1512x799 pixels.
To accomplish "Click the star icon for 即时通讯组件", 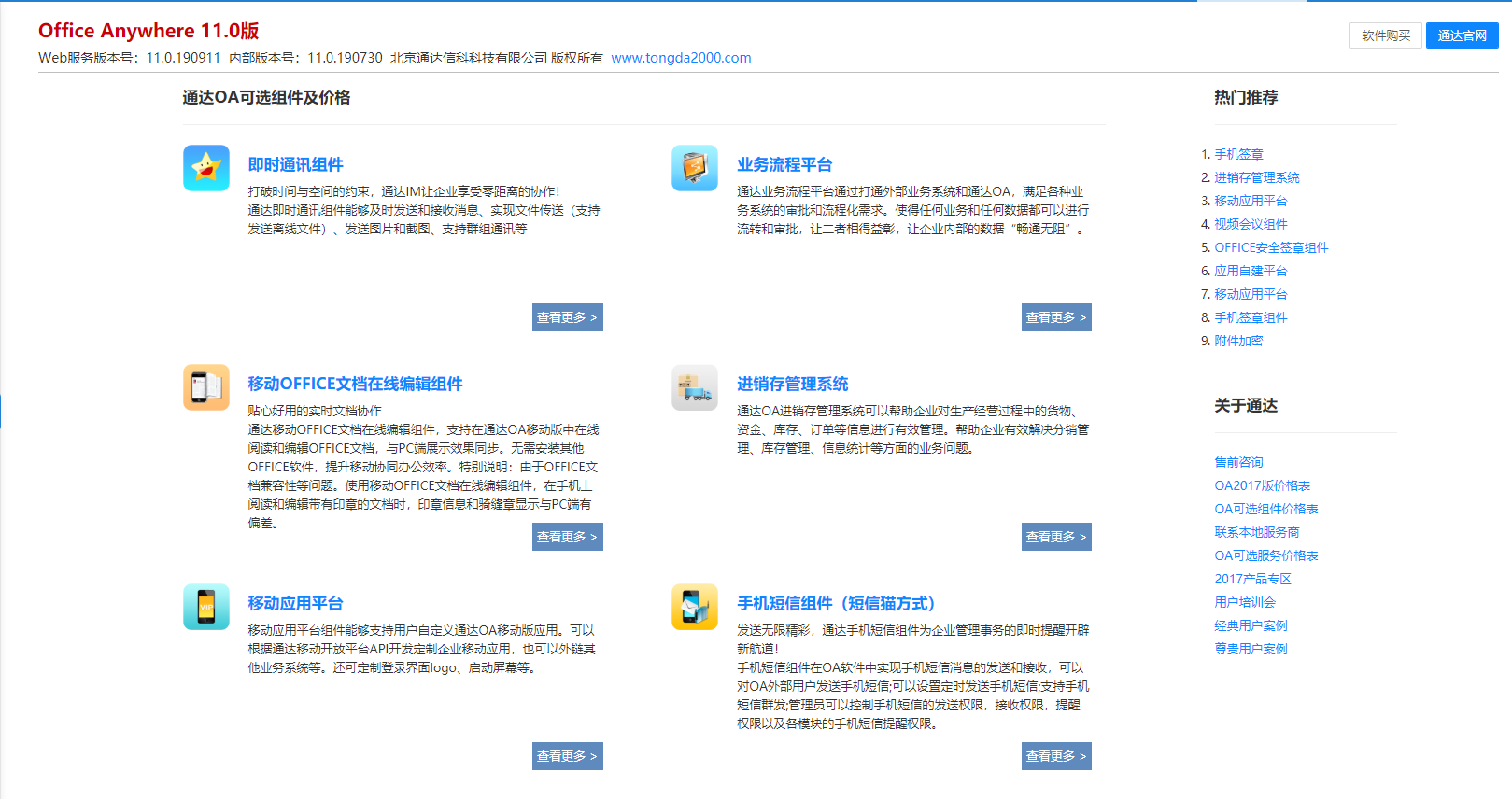I will 206,168.
